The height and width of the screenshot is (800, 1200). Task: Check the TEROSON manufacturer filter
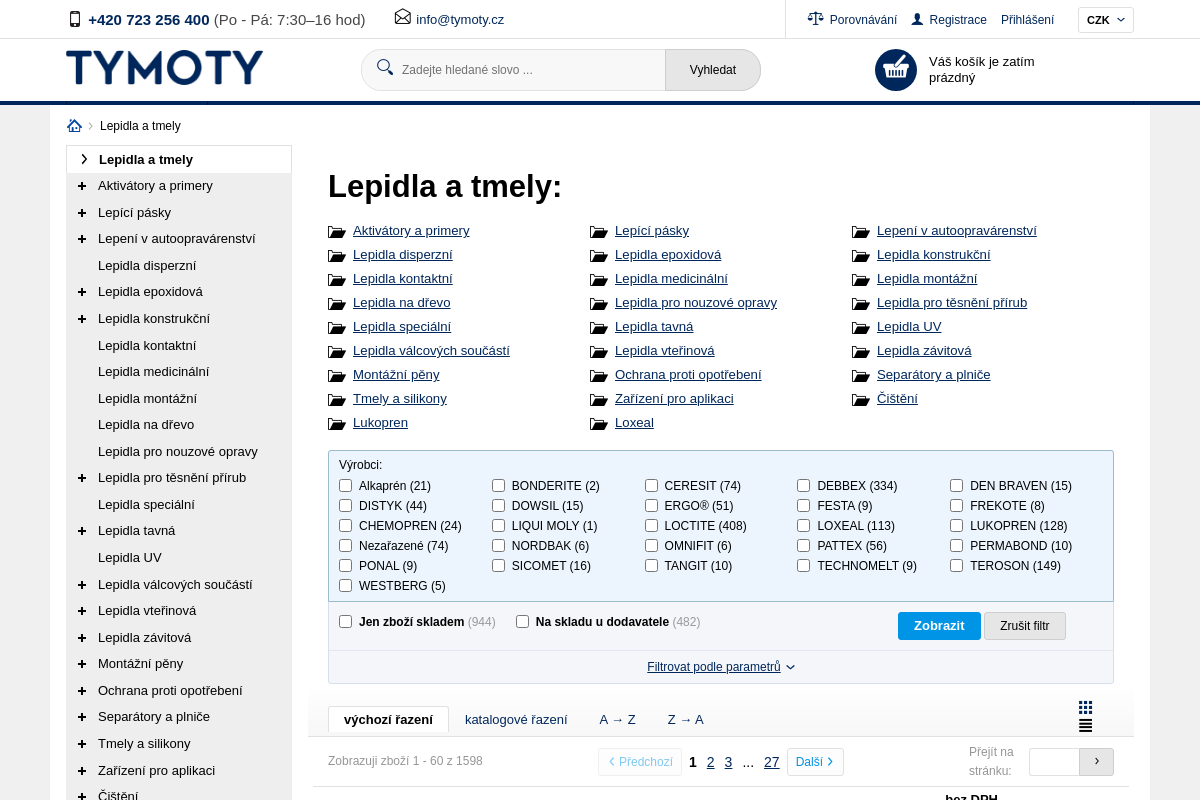(956, 566)
